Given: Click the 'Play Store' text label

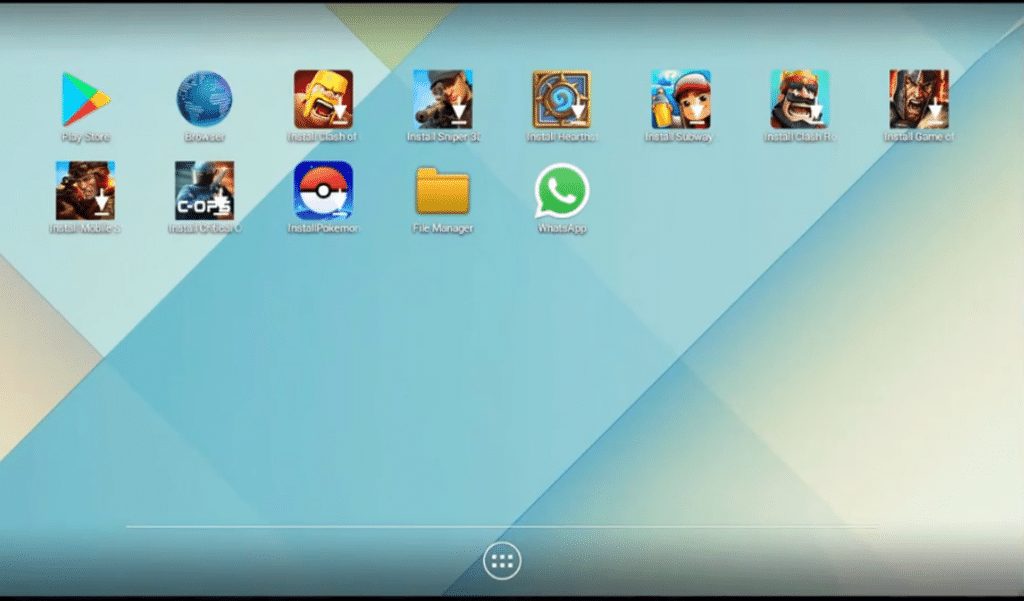Looking at the screenshot, I should click(x=86, y=137).
